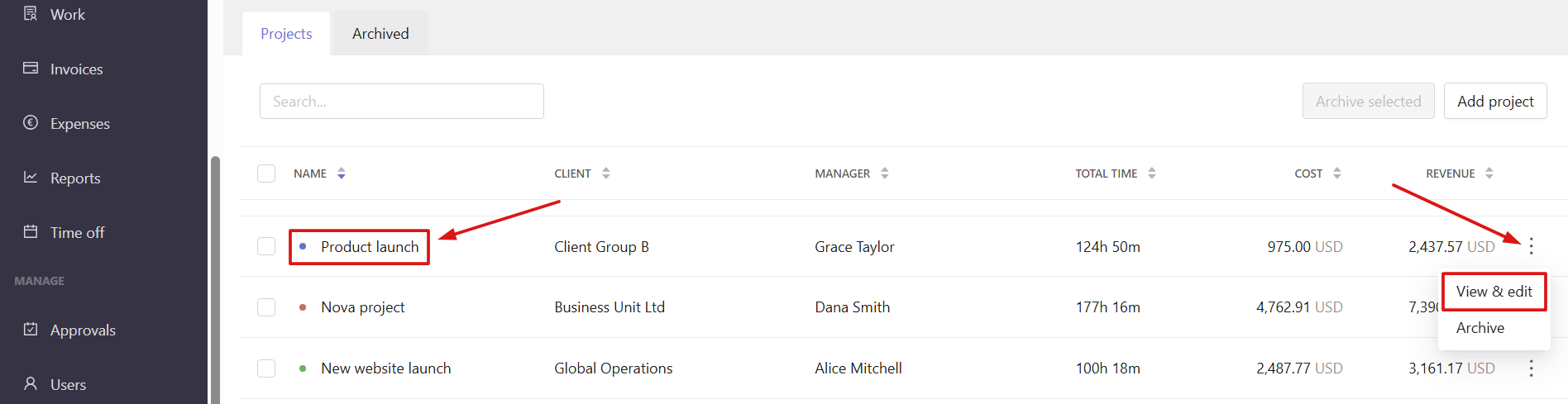Click total time 124h 50m
This screenshot has width=1568, height=404.
[1107, 247]
